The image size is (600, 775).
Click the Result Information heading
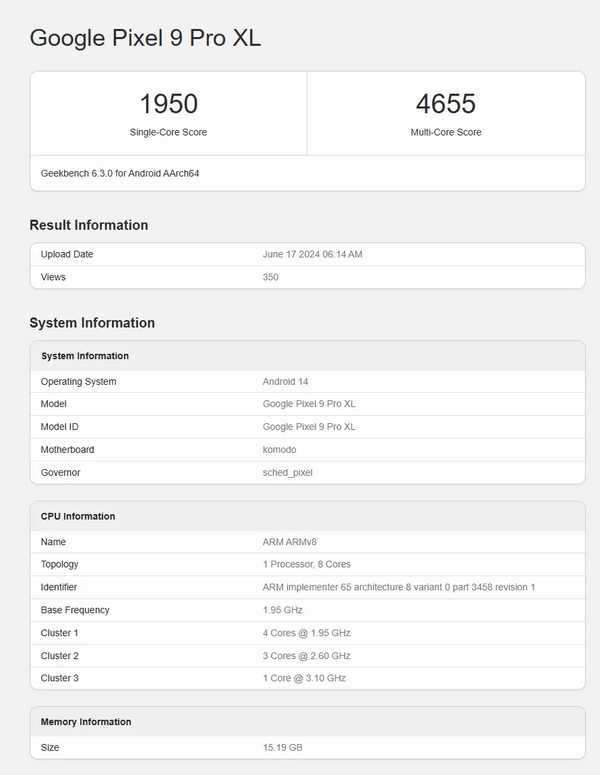click(89, 225)
